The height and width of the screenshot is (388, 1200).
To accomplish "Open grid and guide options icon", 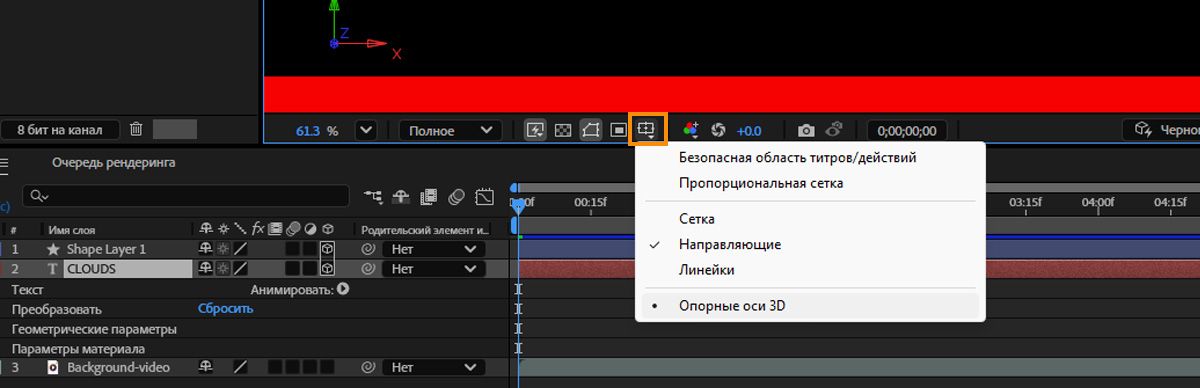I will pyautogui.click(x=648, y=130).
